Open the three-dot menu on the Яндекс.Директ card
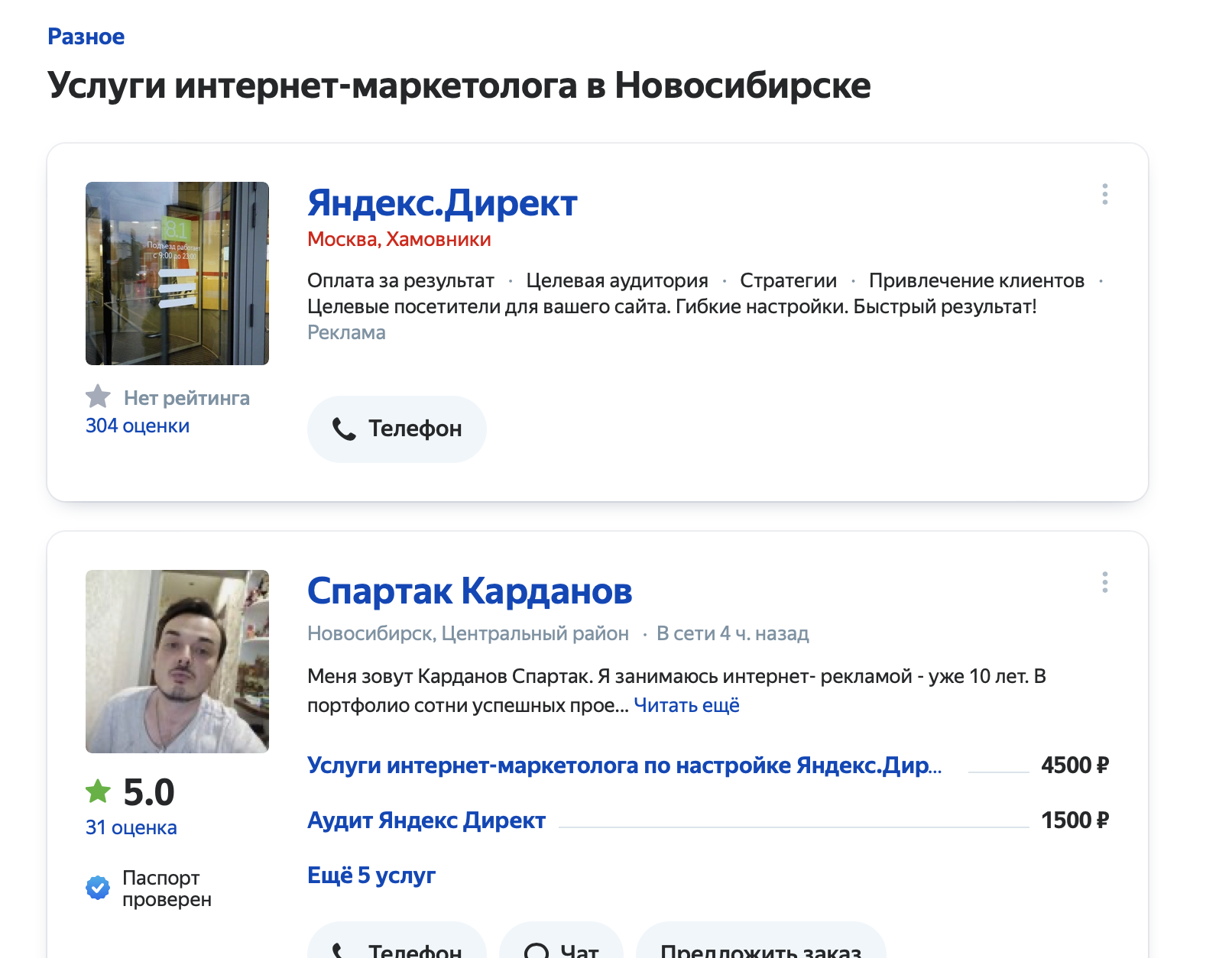 coord(1104,194)
